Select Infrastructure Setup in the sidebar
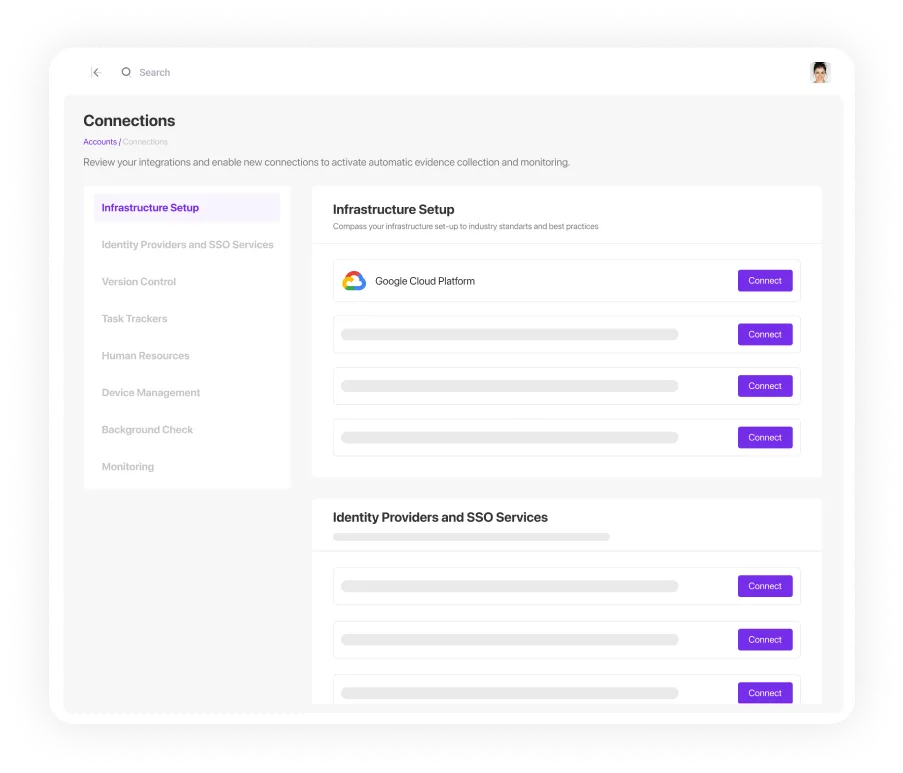Image resolution: width=903 pixels, height=773 pixels. (x=150, y=207)
